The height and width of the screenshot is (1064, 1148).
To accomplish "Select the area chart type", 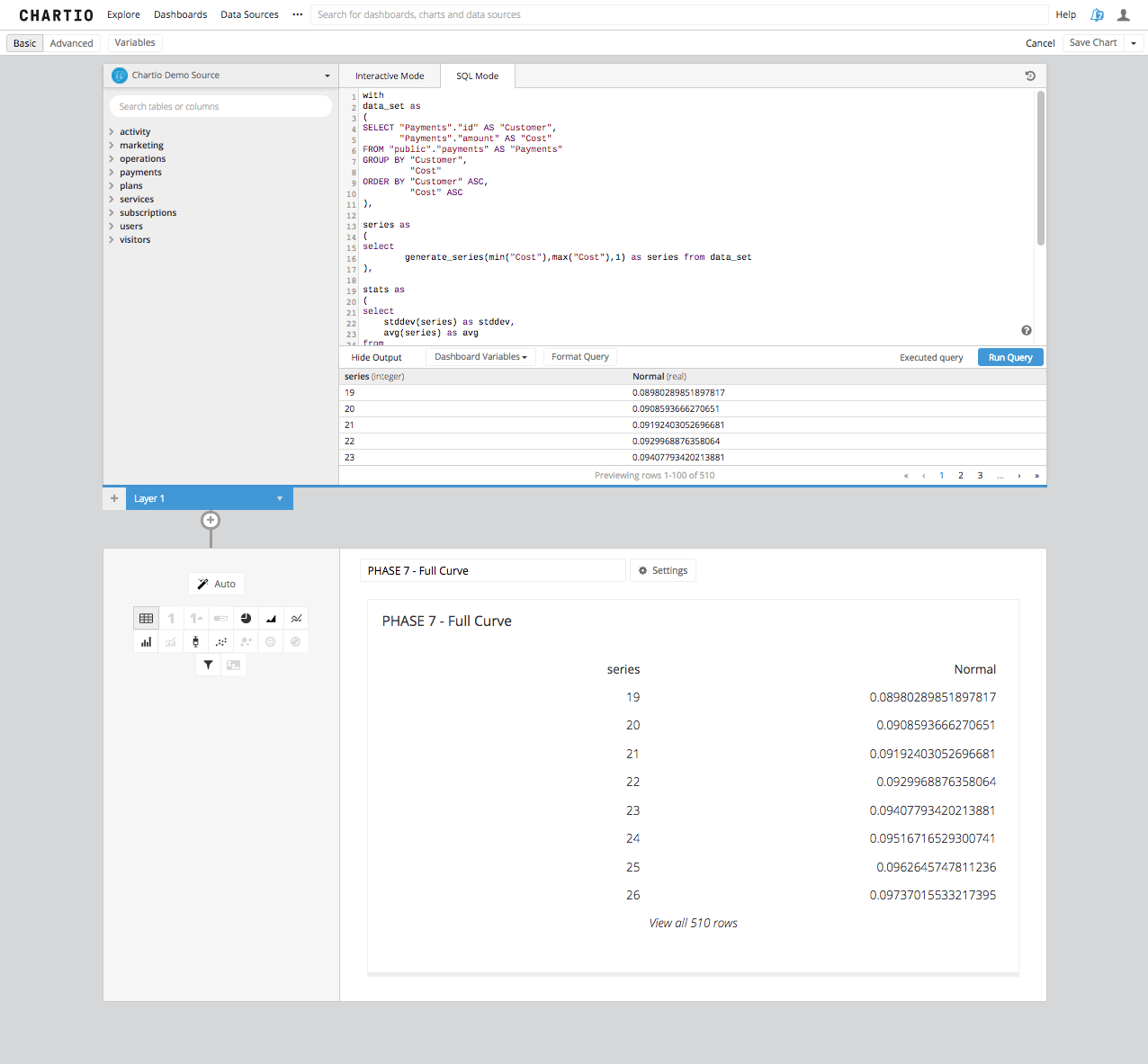I will (271, 618).
